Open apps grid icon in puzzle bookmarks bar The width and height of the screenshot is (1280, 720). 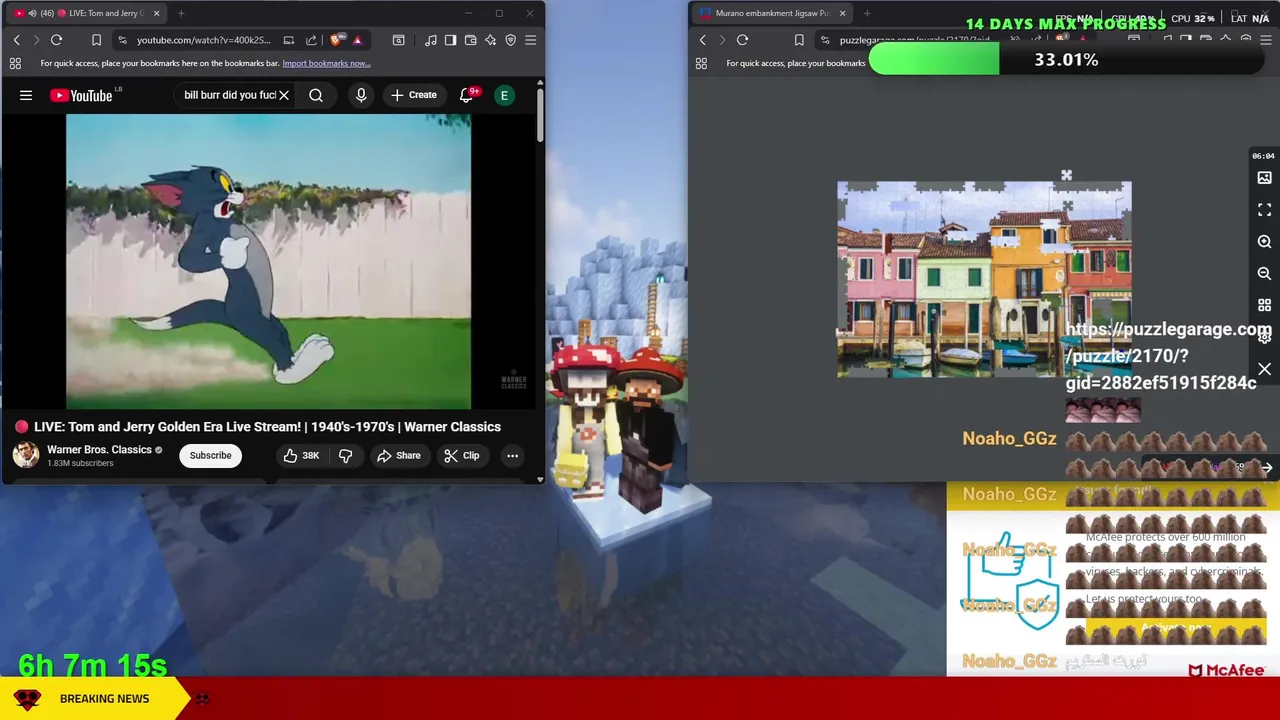tap(701, 63)
